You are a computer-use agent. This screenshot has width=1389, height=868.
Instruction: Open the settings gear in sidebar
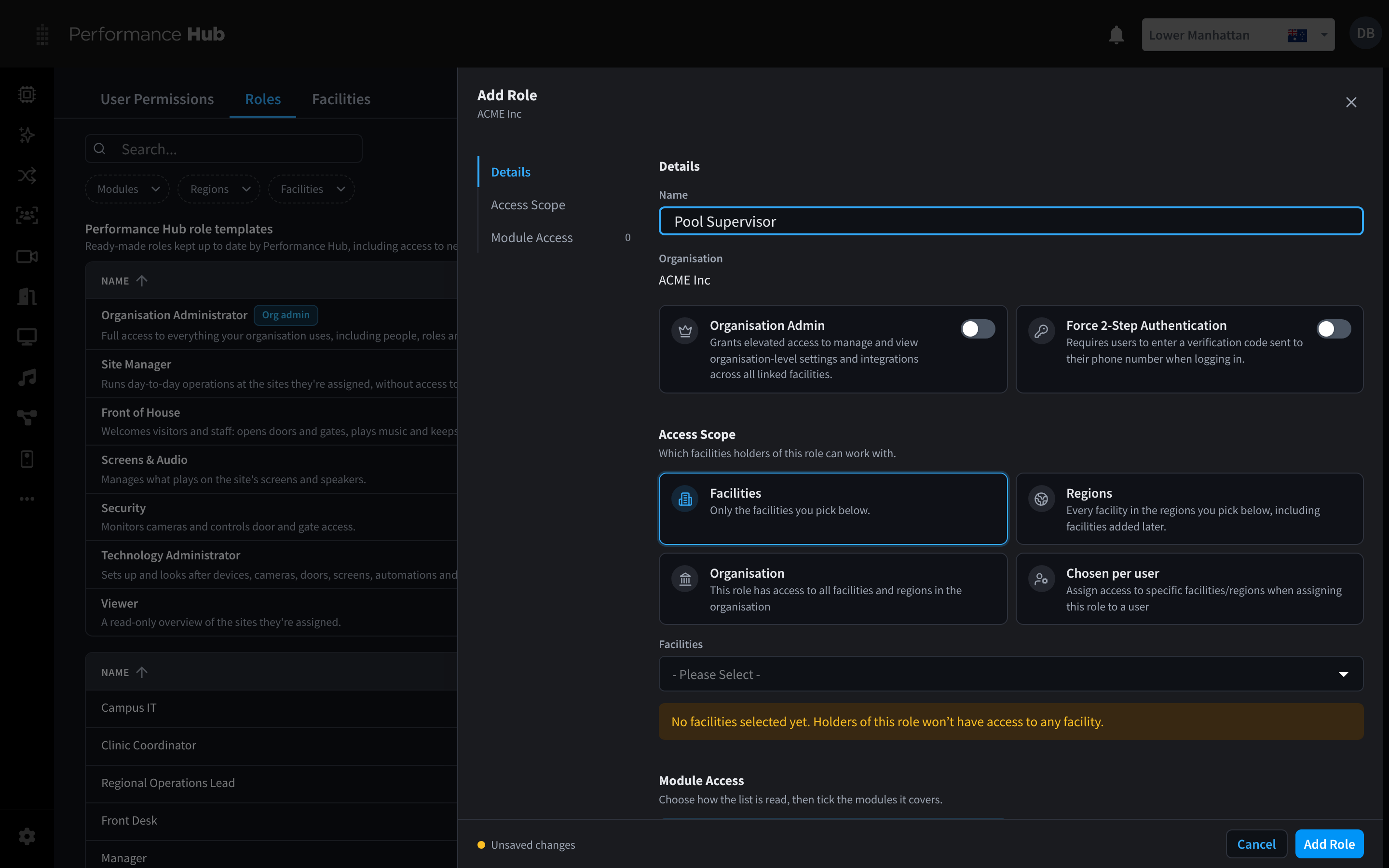coord(27,837)
